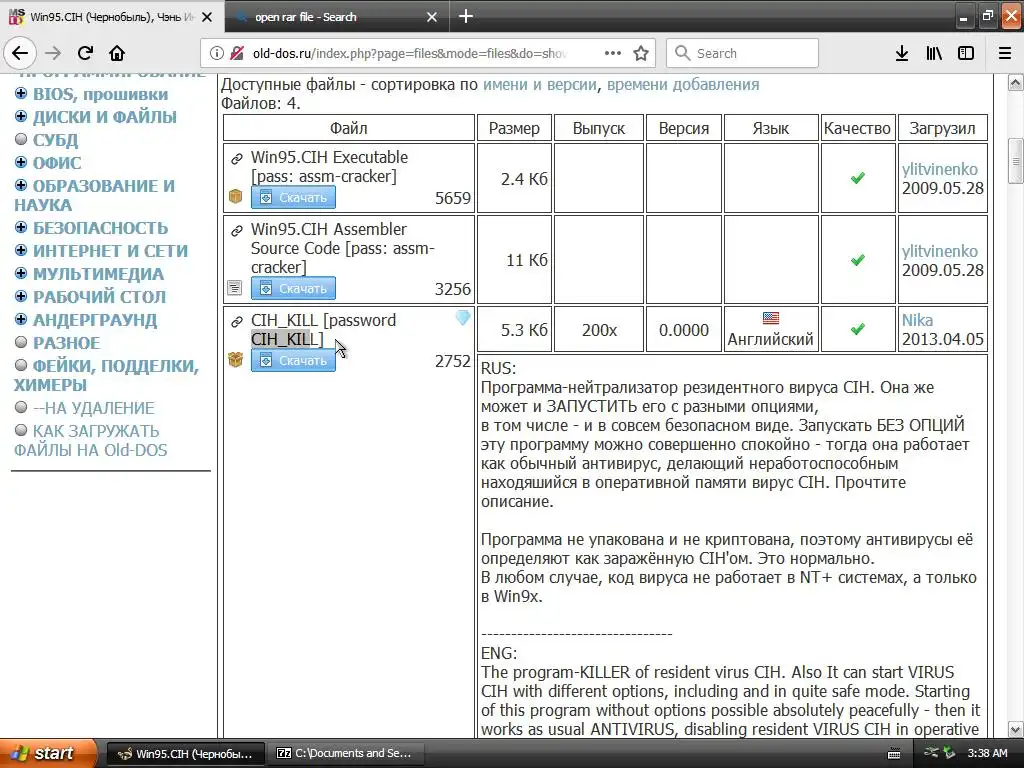Toggle the sidebar view icon
The image size is (1024, 768).
966,54
